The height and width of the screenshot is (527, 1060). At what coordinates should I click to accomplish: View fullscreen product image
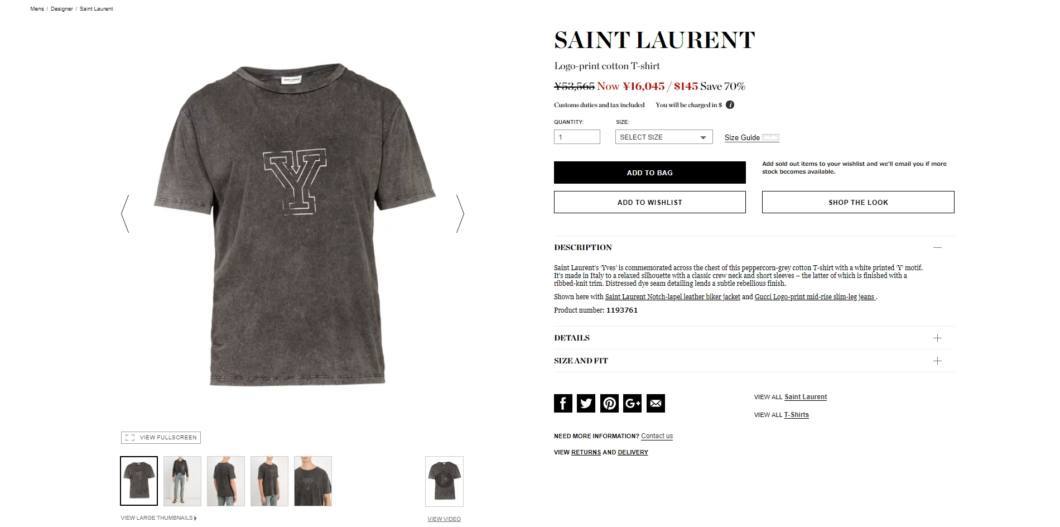(x=161, y=438)
